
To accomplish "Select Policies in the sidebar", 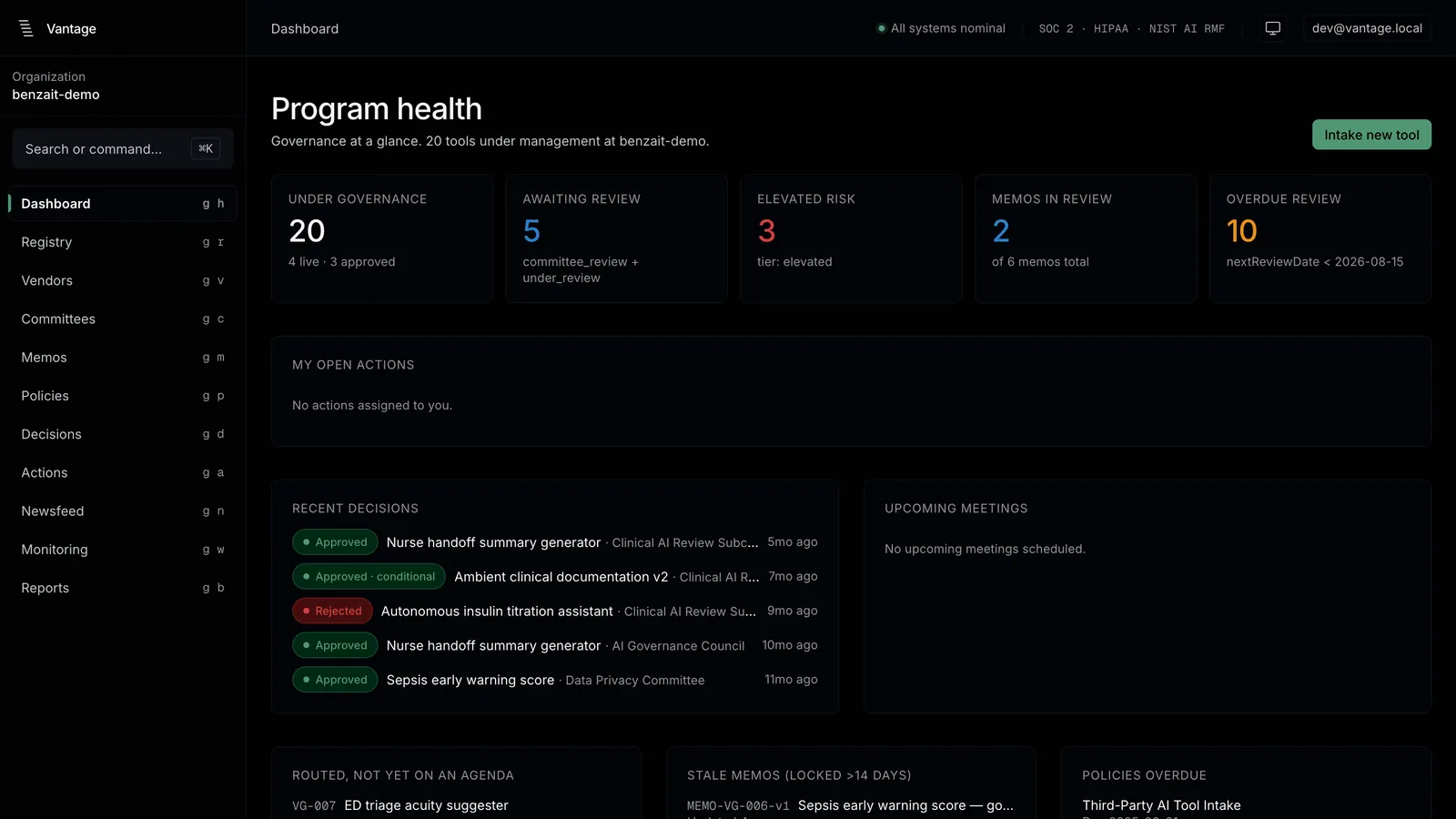I will tap(123, 396).
